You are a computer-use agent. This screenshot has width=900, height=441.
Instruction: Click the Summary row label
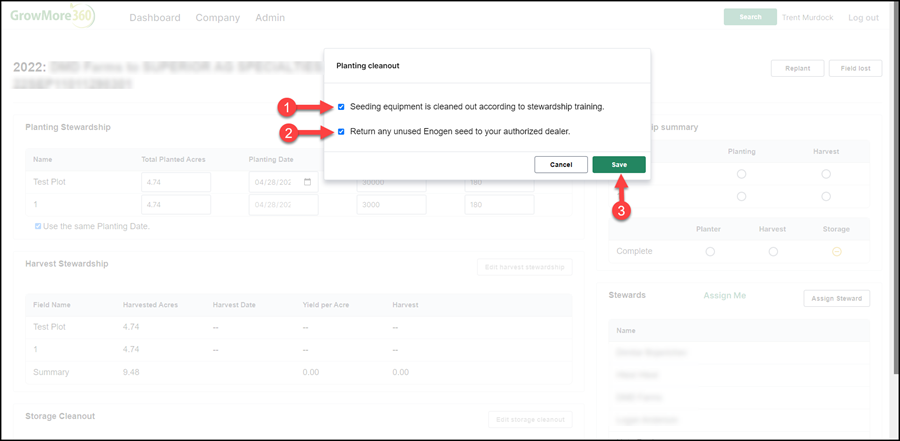pos(51,372)
